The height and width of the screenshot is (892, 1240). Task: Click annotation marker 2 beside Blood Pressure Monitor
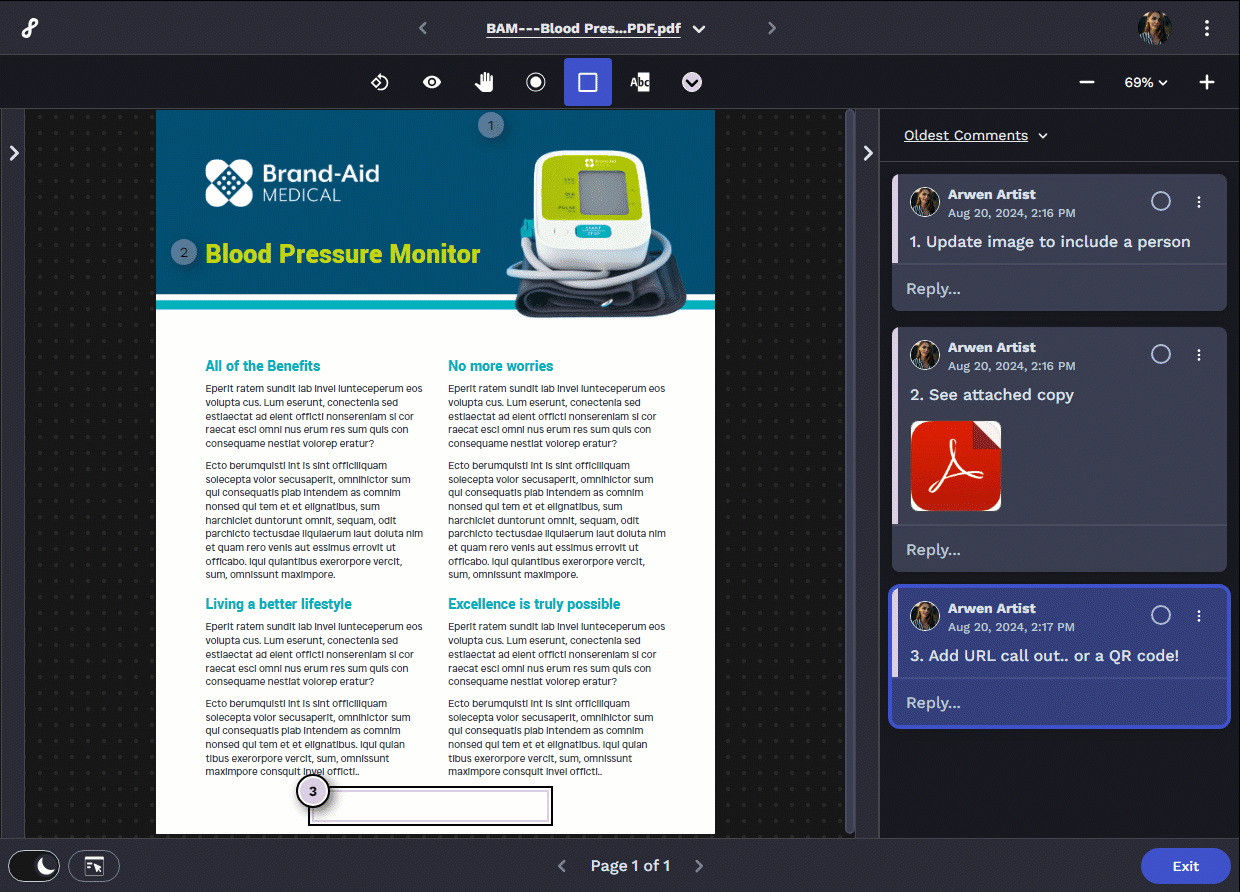(183, 253)
